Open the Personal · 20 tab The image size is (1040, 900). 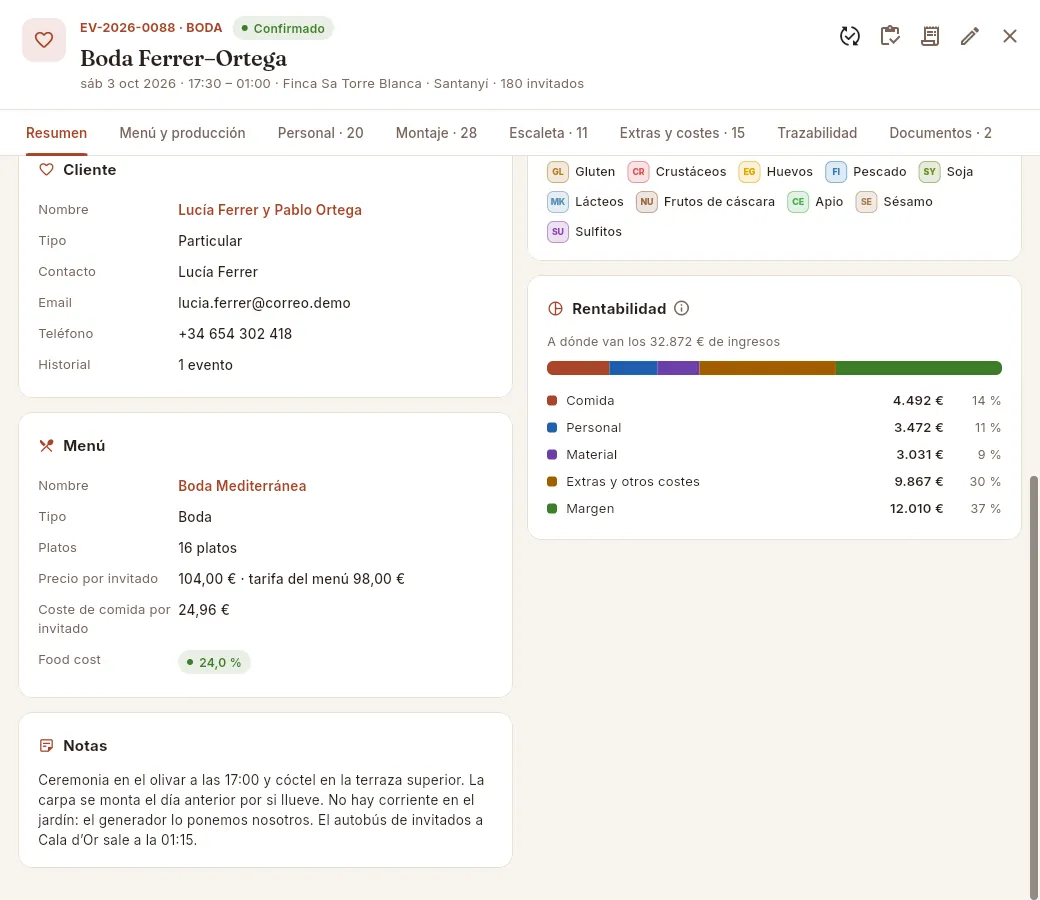point(320,133)
